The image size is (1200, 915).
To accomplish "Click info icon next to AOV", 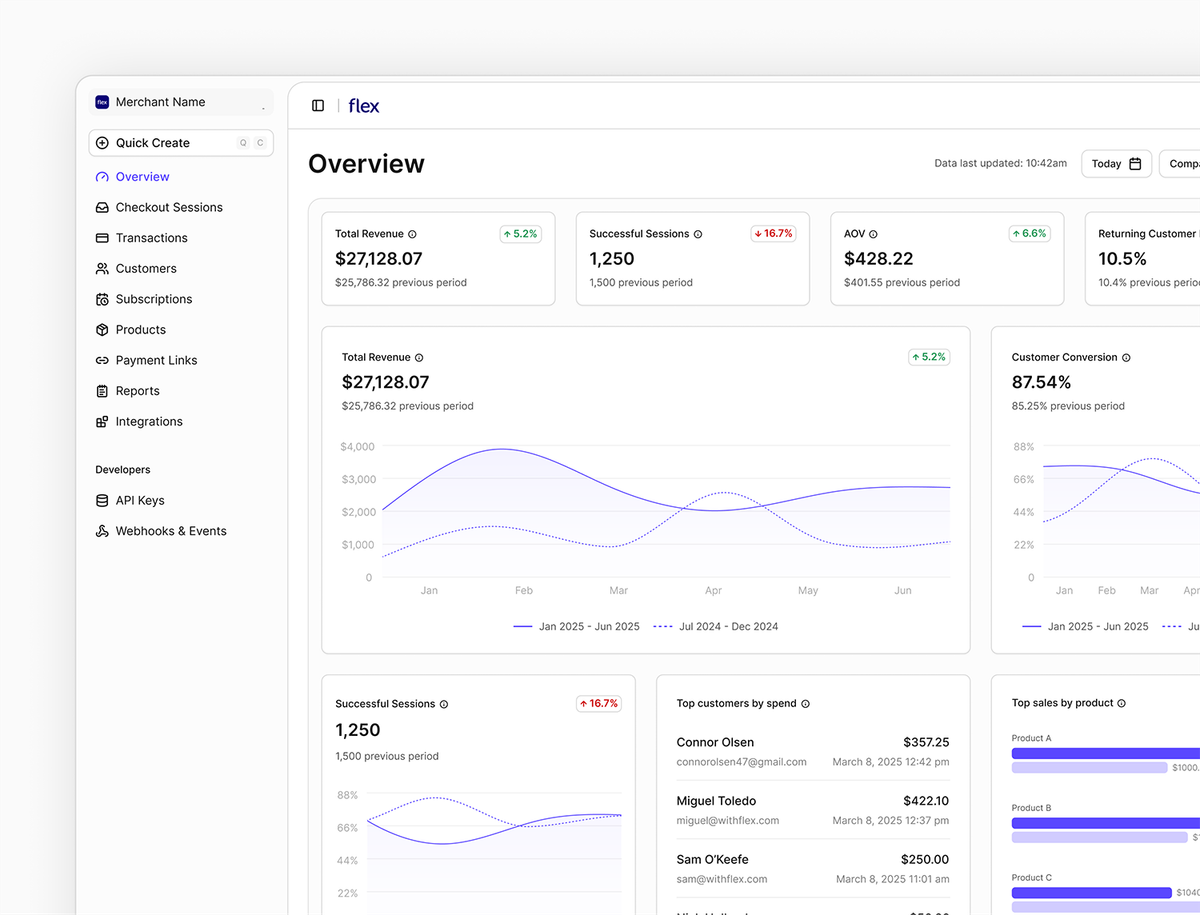I will click(873, 234).
